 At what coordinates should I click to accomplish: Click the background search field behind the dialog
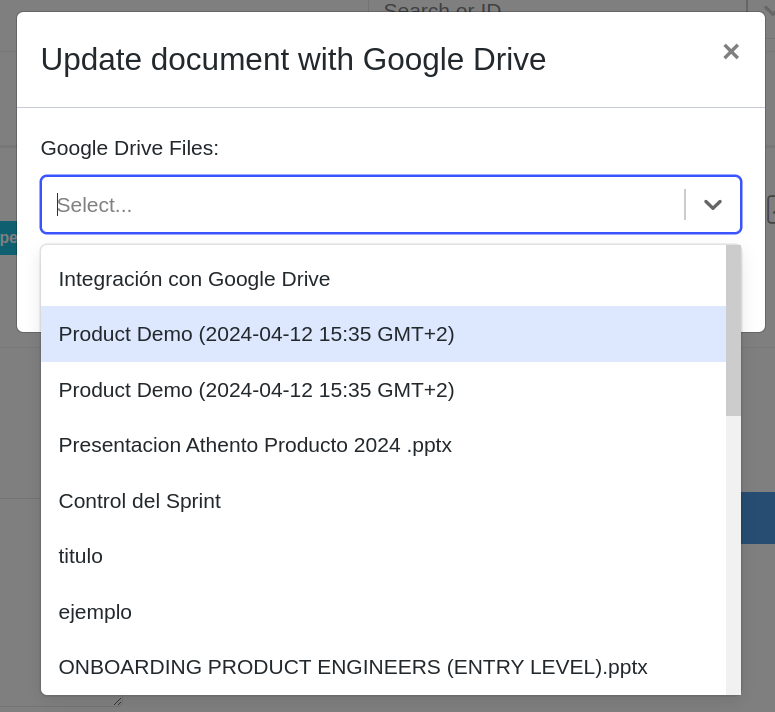click(x=550, y=8)
